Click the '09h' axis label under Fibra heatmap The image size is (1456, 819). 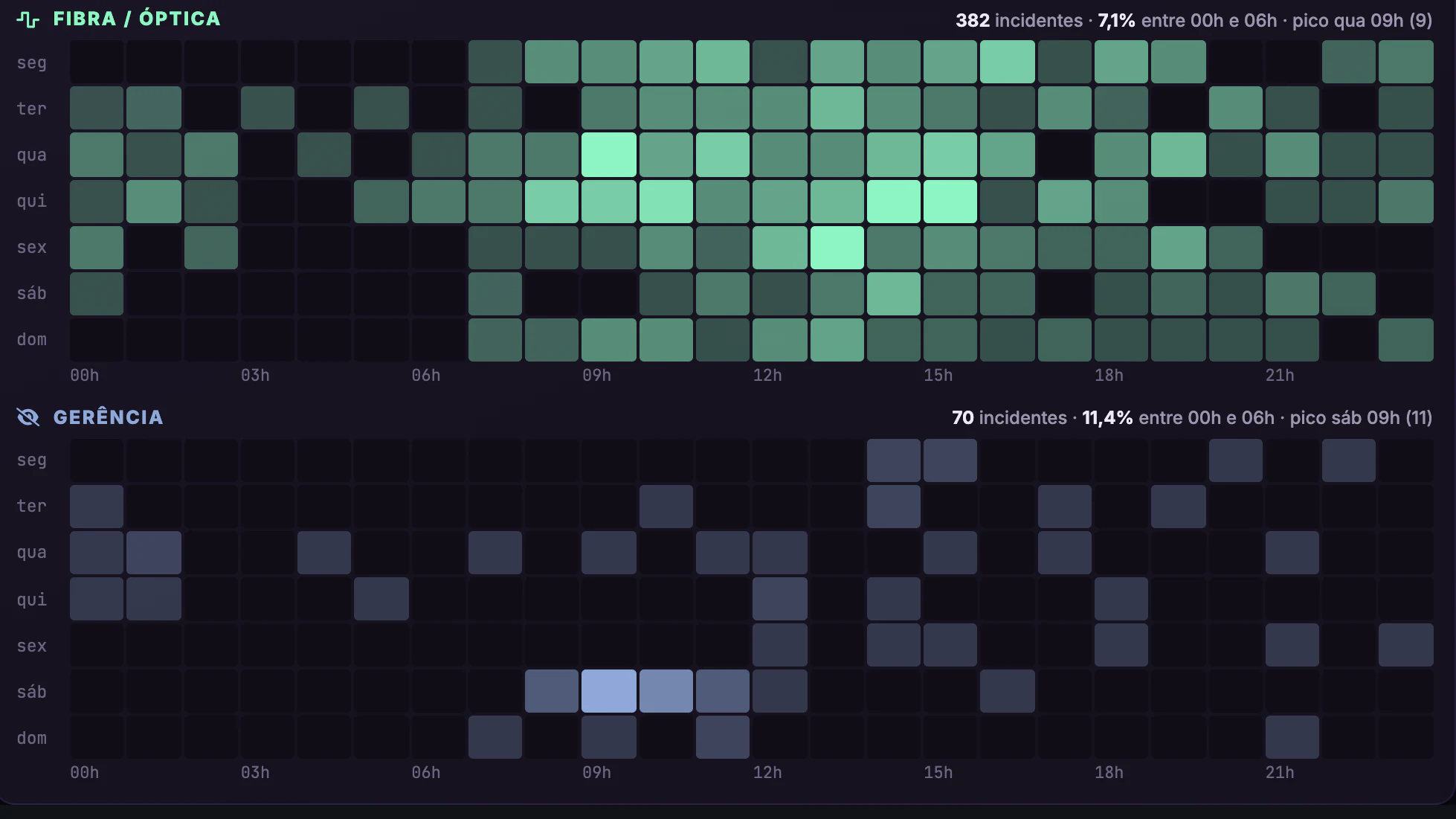[597, 376]
